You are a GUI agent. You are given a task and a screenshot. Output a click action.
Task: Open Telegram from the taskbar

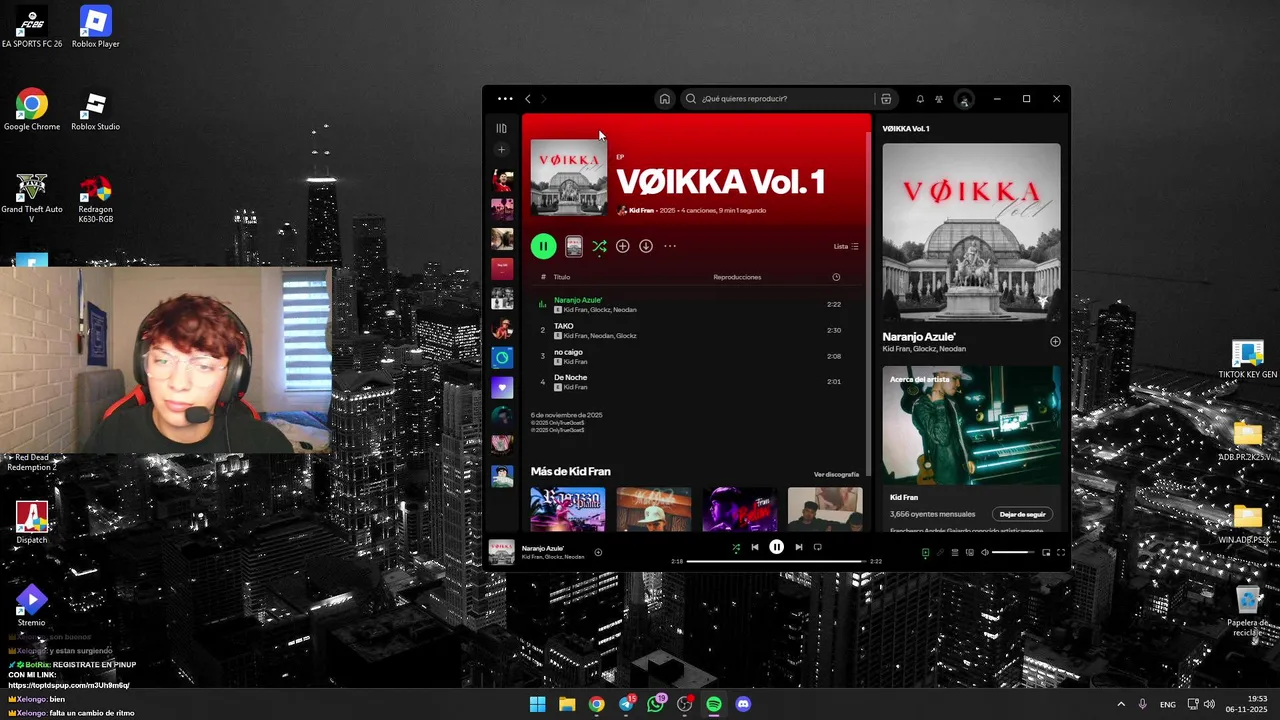coord(626,704)
